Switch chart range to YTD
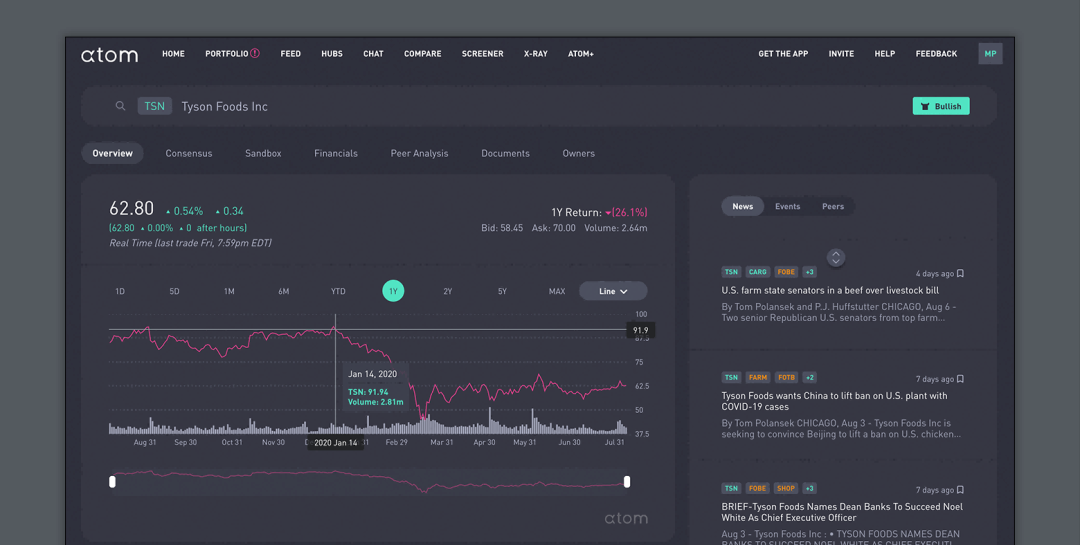The image size is (1080, 545). pos(338,291)
